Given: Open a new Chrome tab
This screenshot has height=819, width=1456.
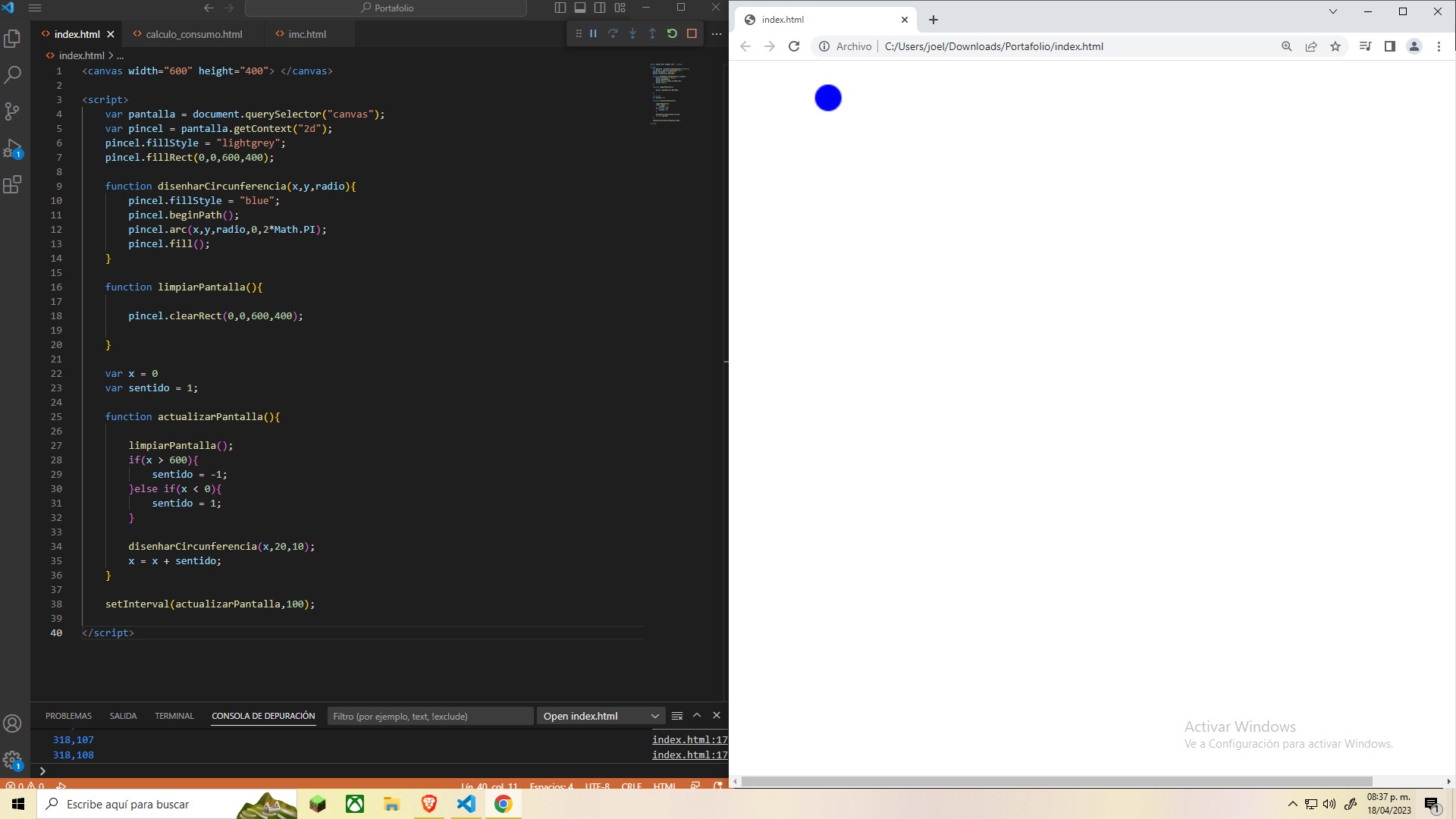Looking at the screenshot, I should 934,20.
